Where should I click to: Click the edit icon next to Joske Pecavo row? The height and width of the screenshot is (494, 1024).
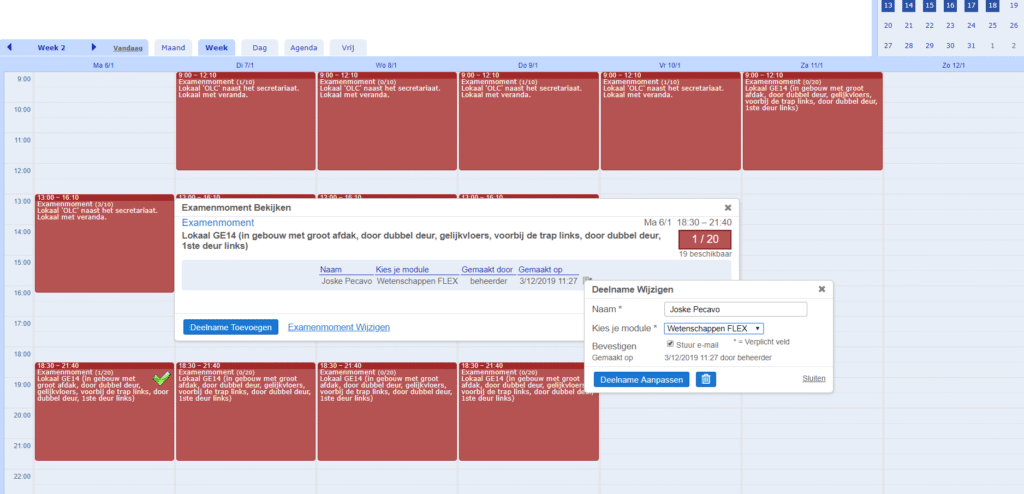[588, 282]
